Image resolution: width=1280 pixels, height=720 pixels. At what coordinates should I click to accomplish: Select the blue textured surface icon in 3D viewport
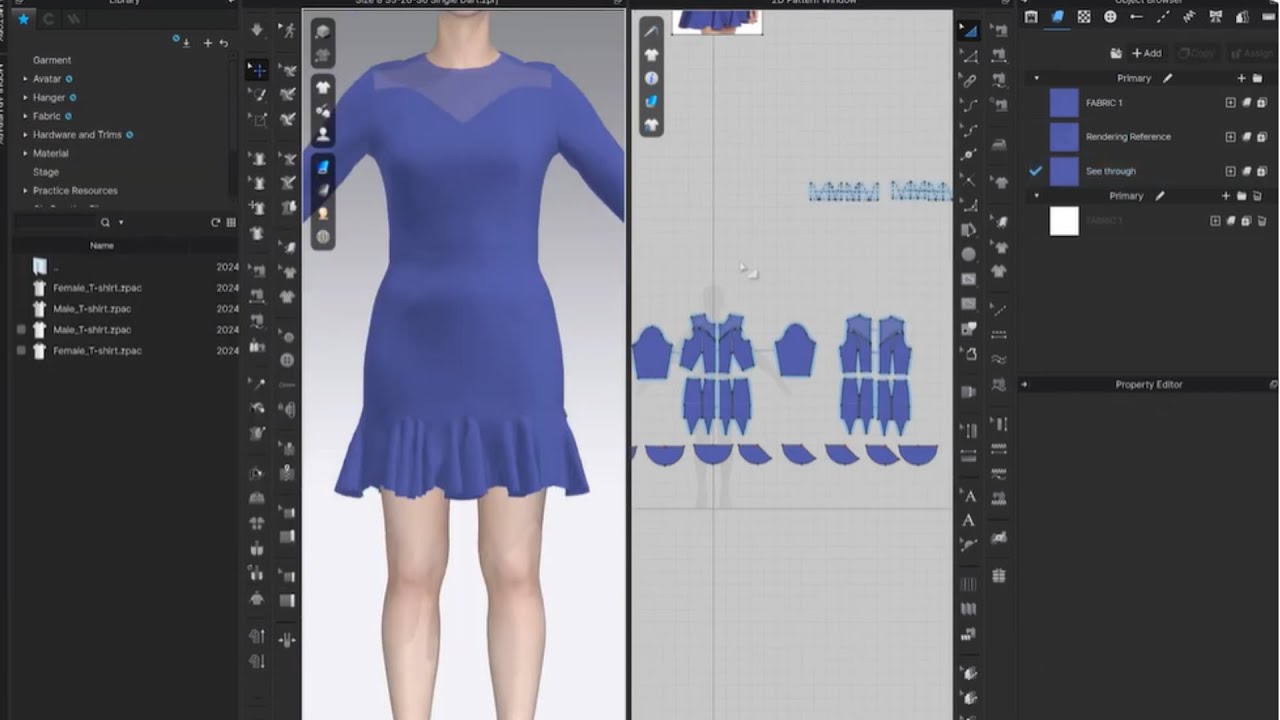point(323,167)
